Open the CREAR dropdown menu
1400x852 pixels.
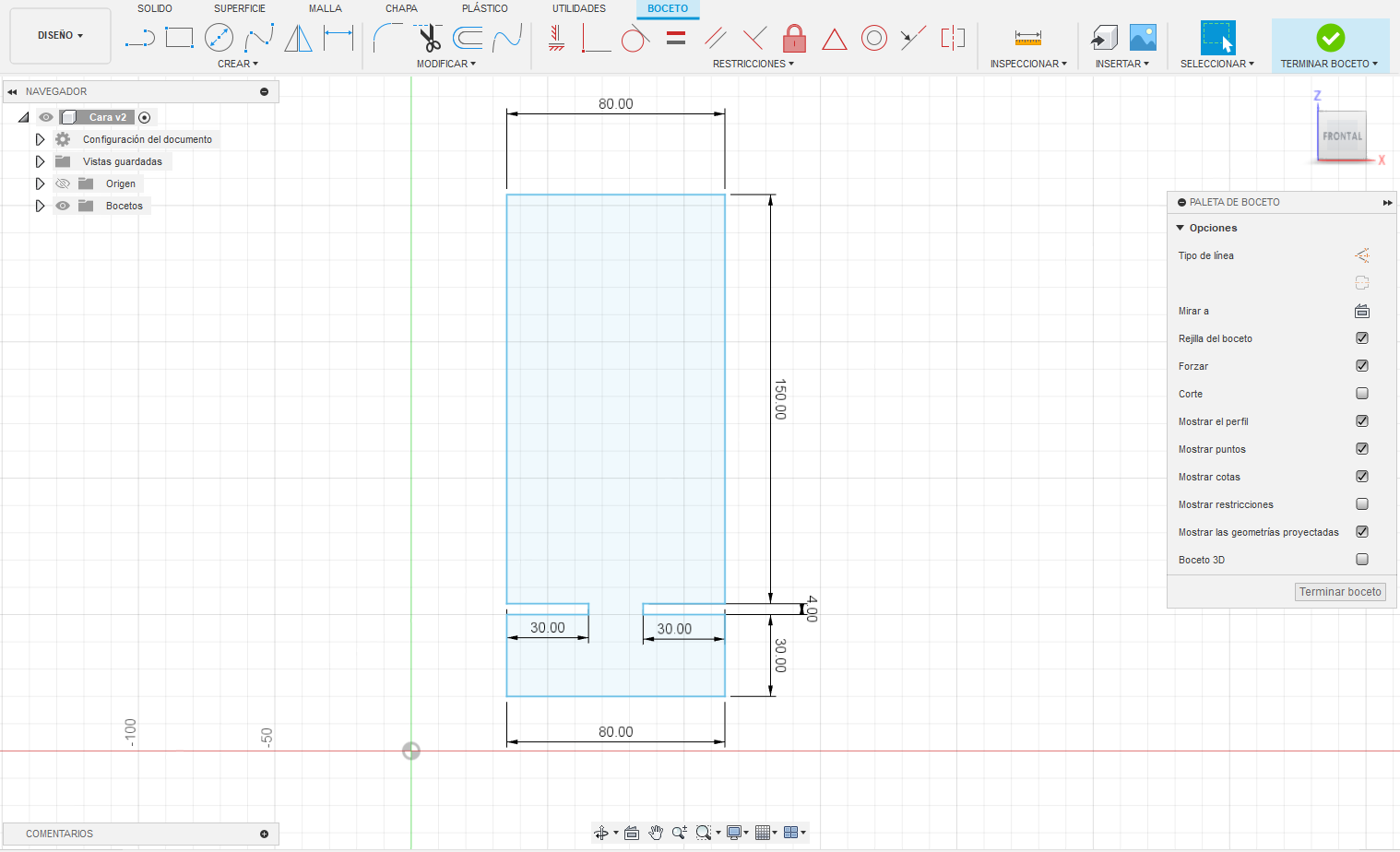pos(238,64)
